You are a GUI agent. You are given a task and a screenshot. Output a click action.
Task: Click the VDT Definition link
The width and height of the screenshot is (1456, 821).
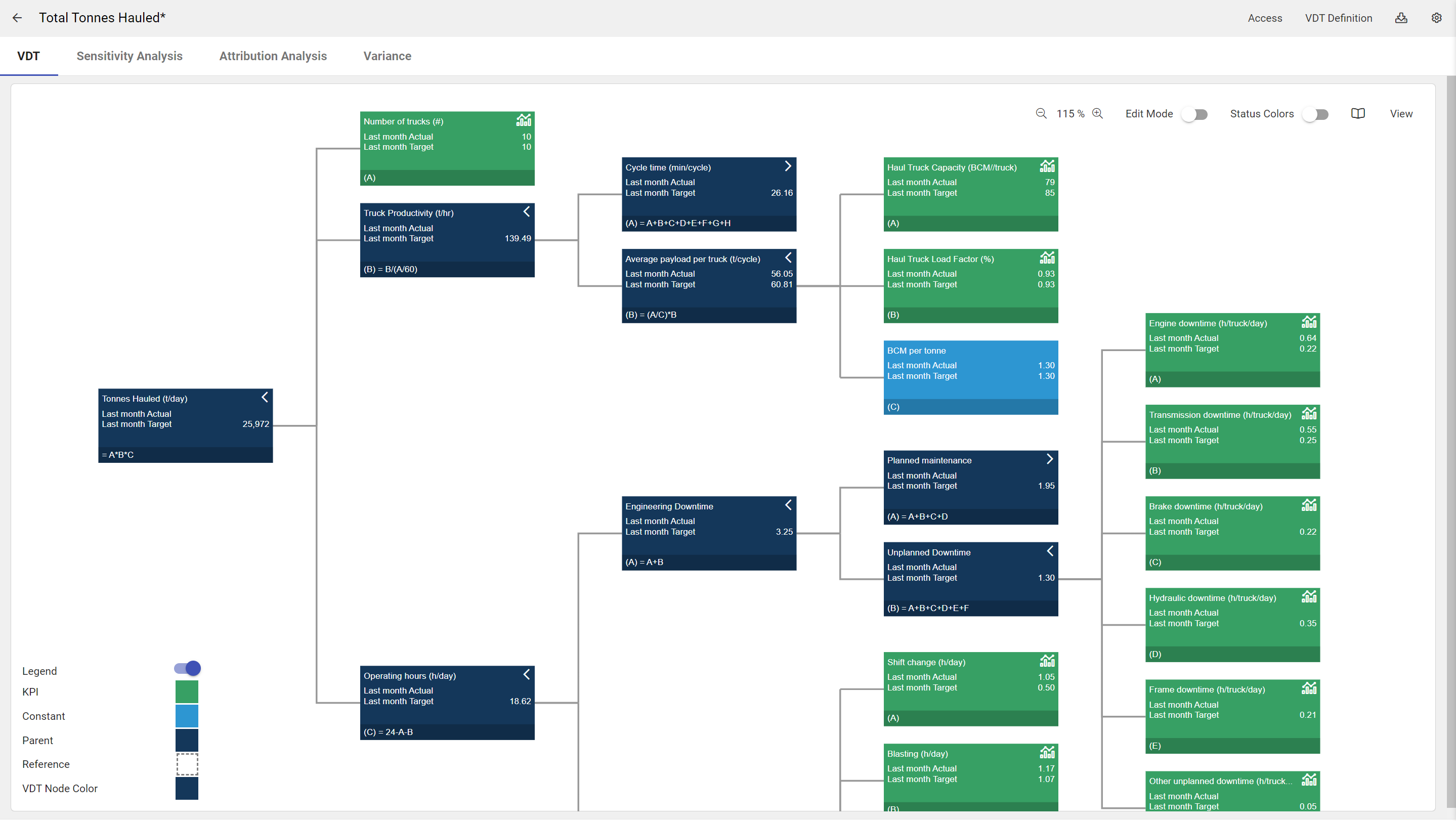coord(1338,18)
